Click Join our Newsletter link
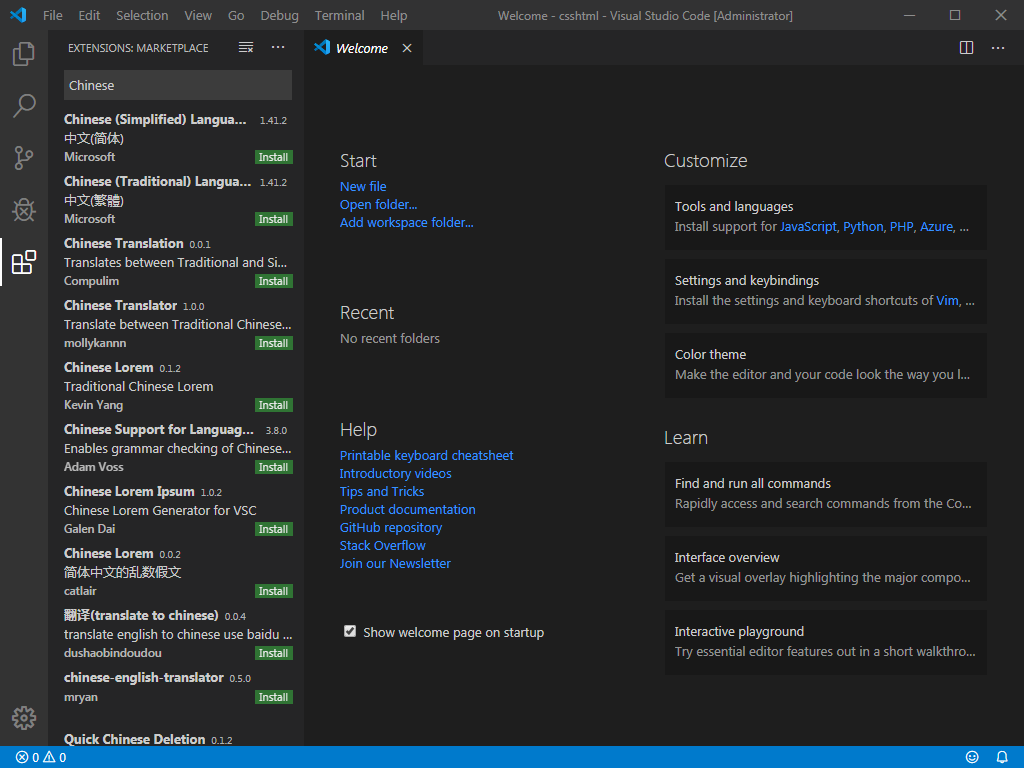1024x768 pixels. coord(395,564)
